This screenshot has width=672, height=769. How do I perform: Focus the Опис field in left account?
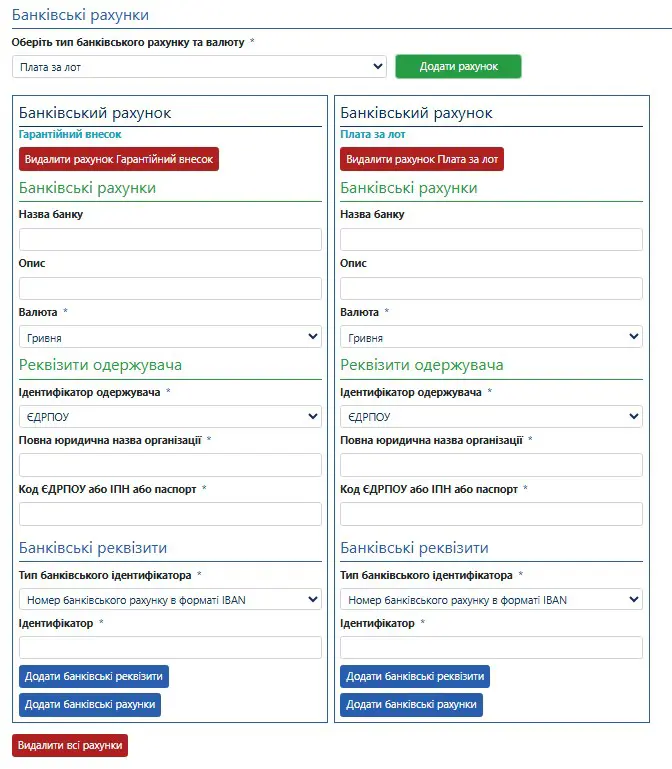coord(170,289)
